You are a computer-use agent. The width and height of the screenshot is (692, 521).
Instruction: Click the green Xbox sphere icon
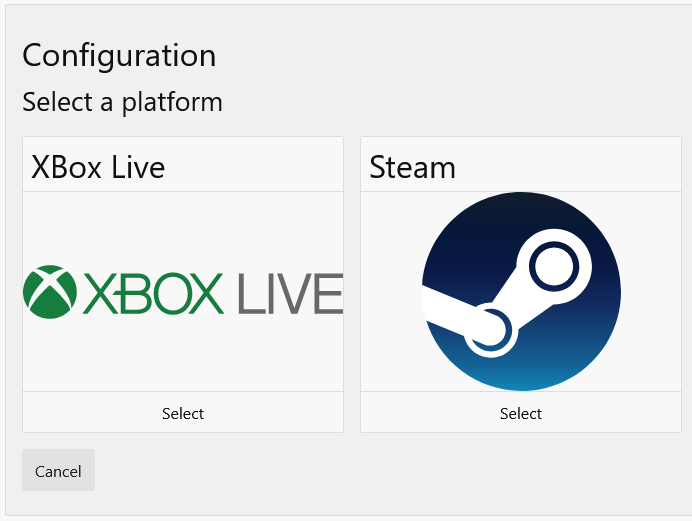pyautogui.click(x=50, y=292)
